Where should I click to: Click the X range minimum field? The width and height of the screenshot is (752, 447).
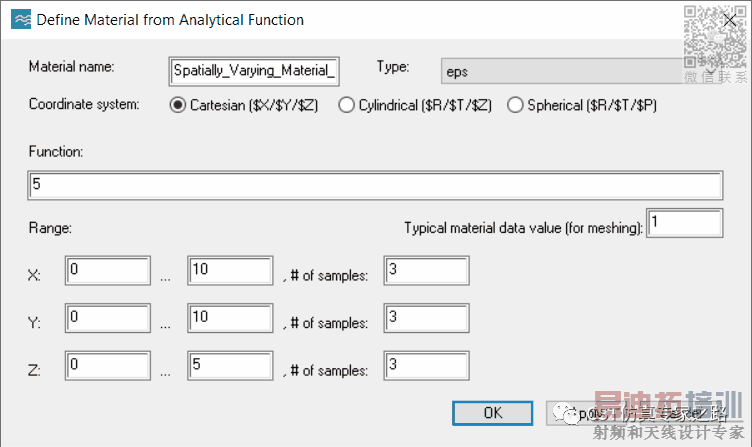coord(107,271)
